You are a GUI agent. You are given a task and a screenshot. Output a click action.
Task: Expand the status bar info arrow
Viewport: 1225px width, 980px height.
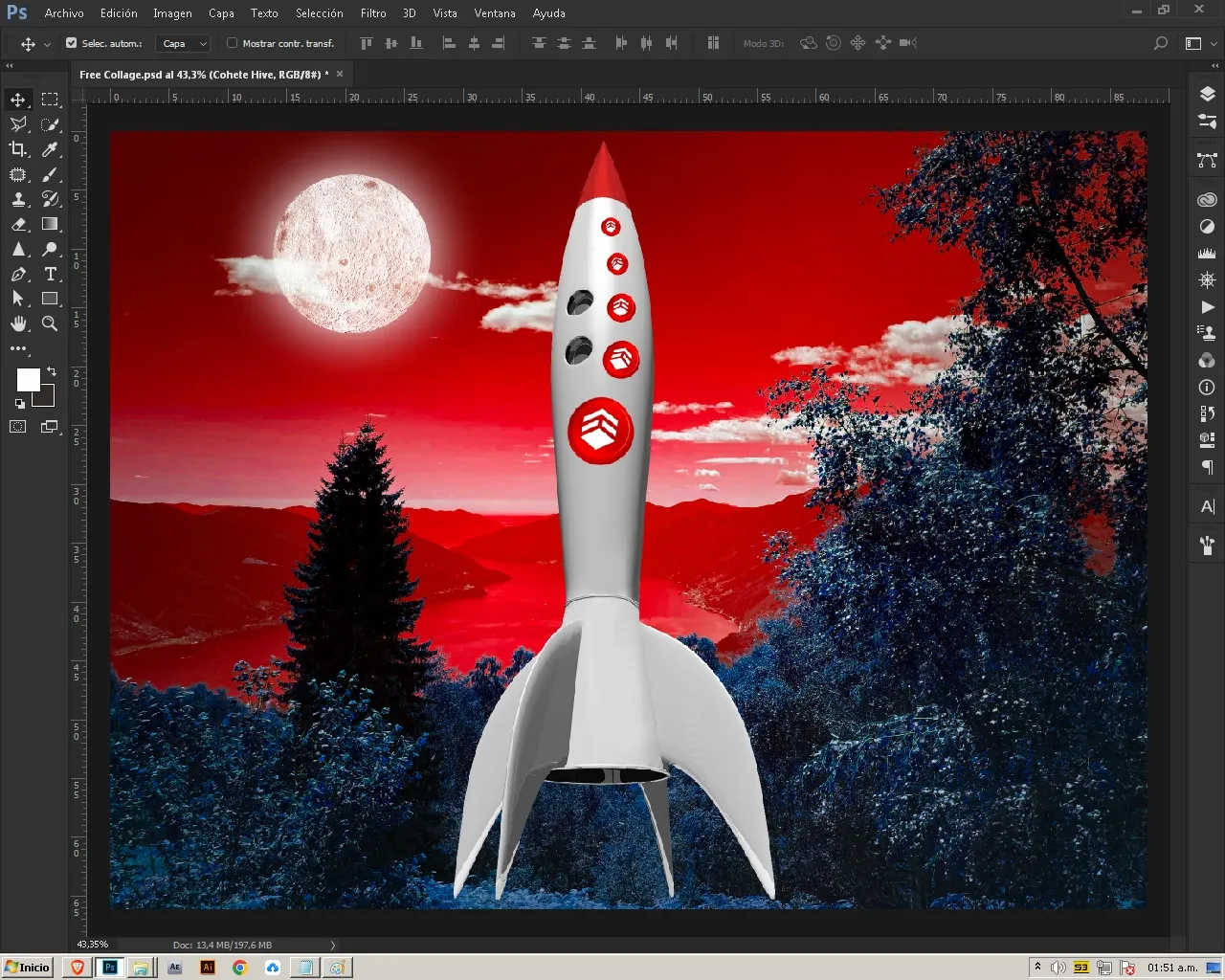(332, 945)
